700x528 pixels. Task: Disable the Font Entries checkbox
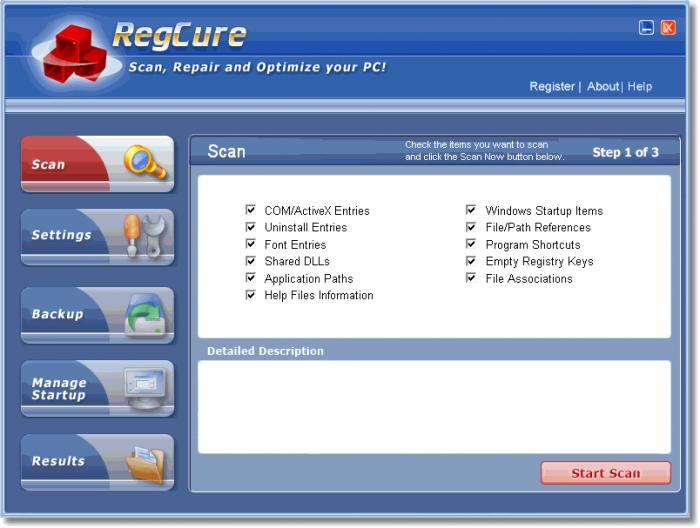(250, 244)
